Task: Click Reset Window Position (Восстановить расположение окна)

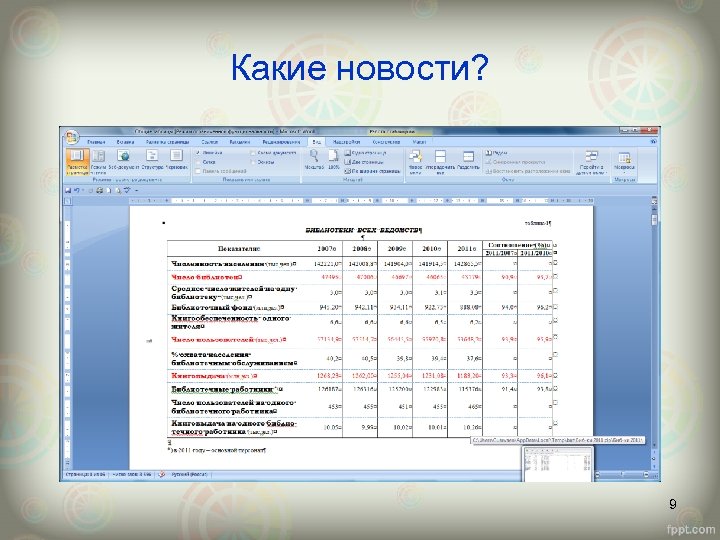Action: (x=528, y=171)
